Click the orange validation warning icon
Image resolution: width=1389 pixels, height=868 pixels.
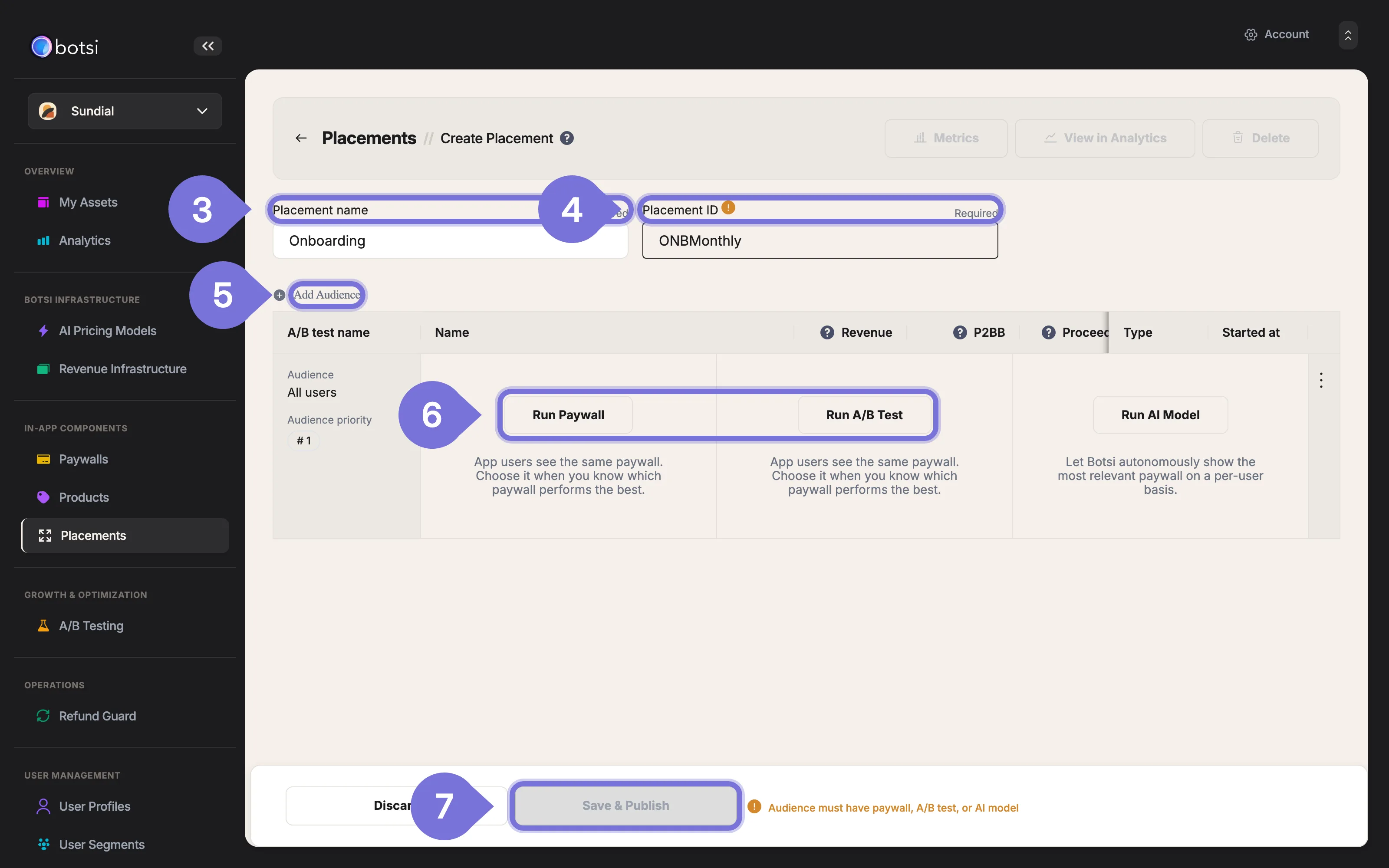[x=754, y=806]
